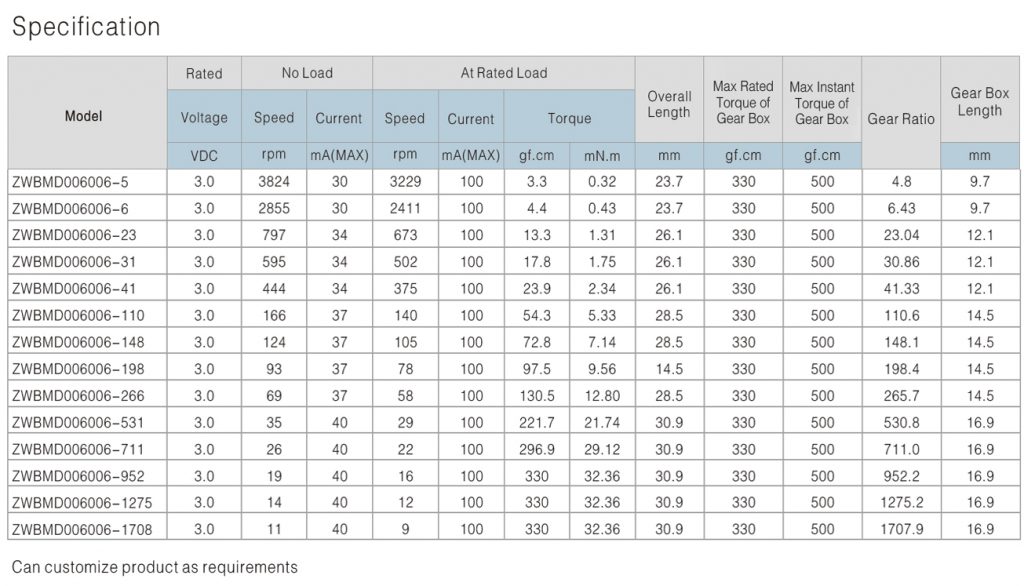Select the 6.43 gear ratio cell
This screenshot has height=586, width=1024.
(x=900, y=209)
